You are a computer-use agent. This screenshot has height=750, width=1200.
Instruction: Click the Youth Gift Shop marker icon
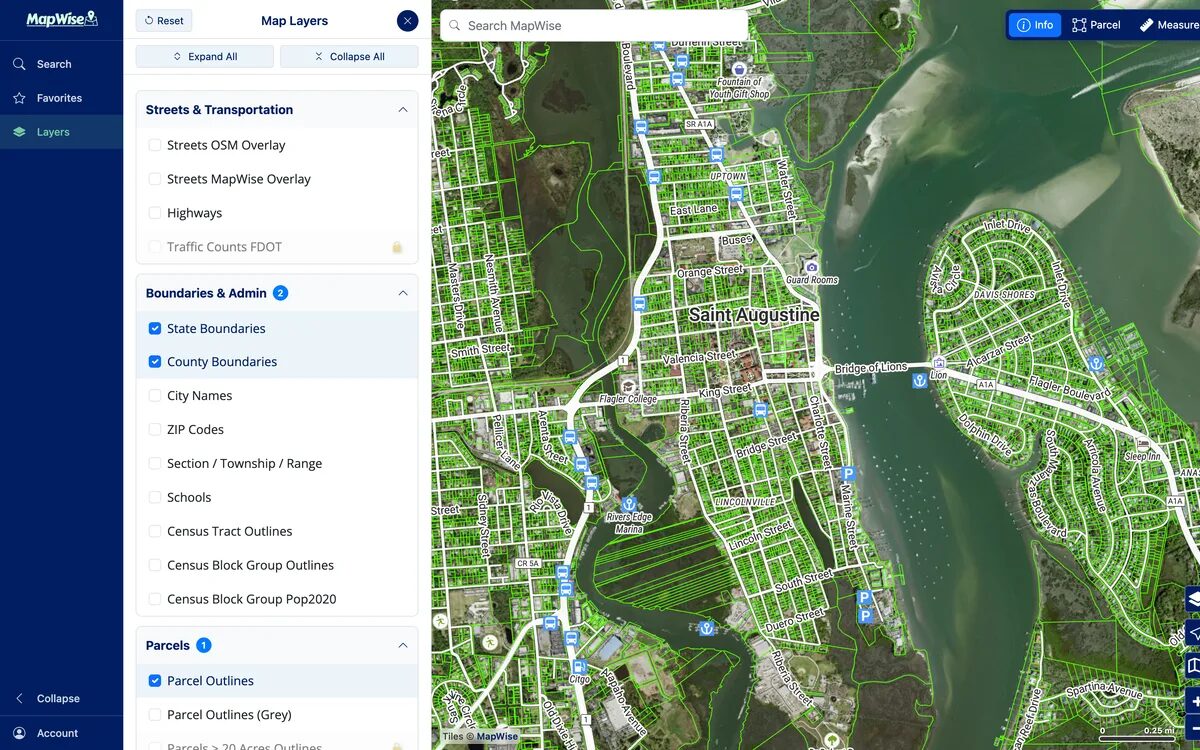click(739, 69)
